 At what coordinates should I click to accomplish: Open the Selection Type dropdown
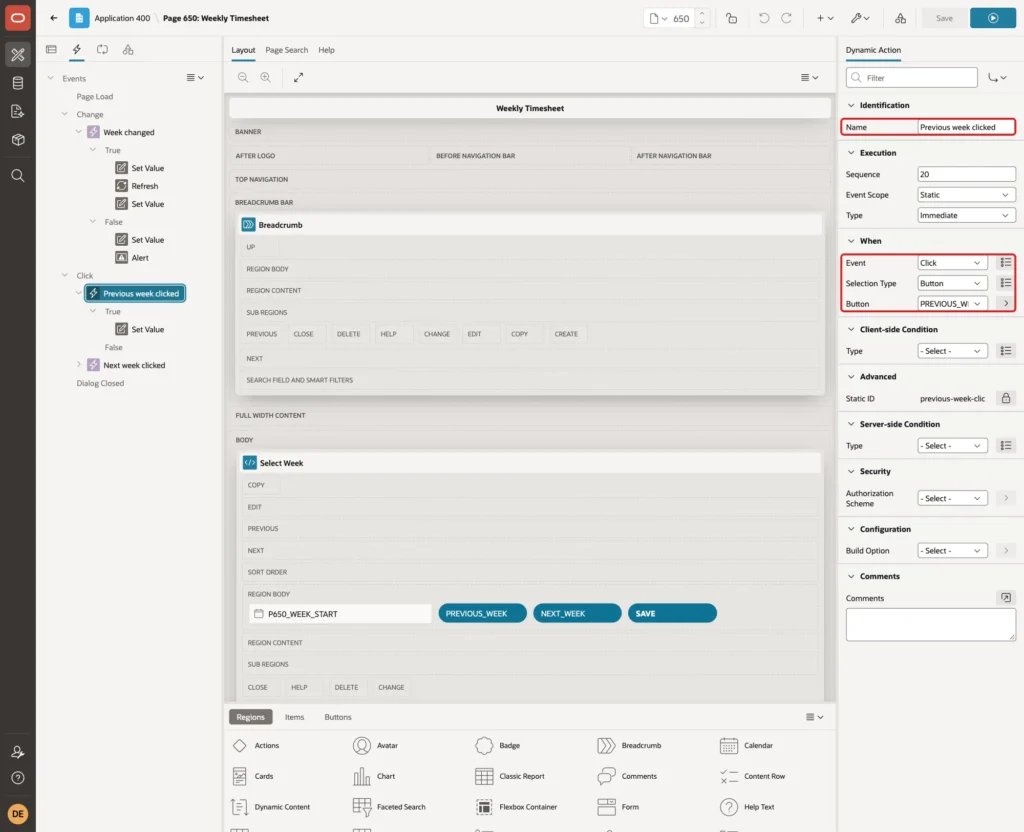pos(952,283)
